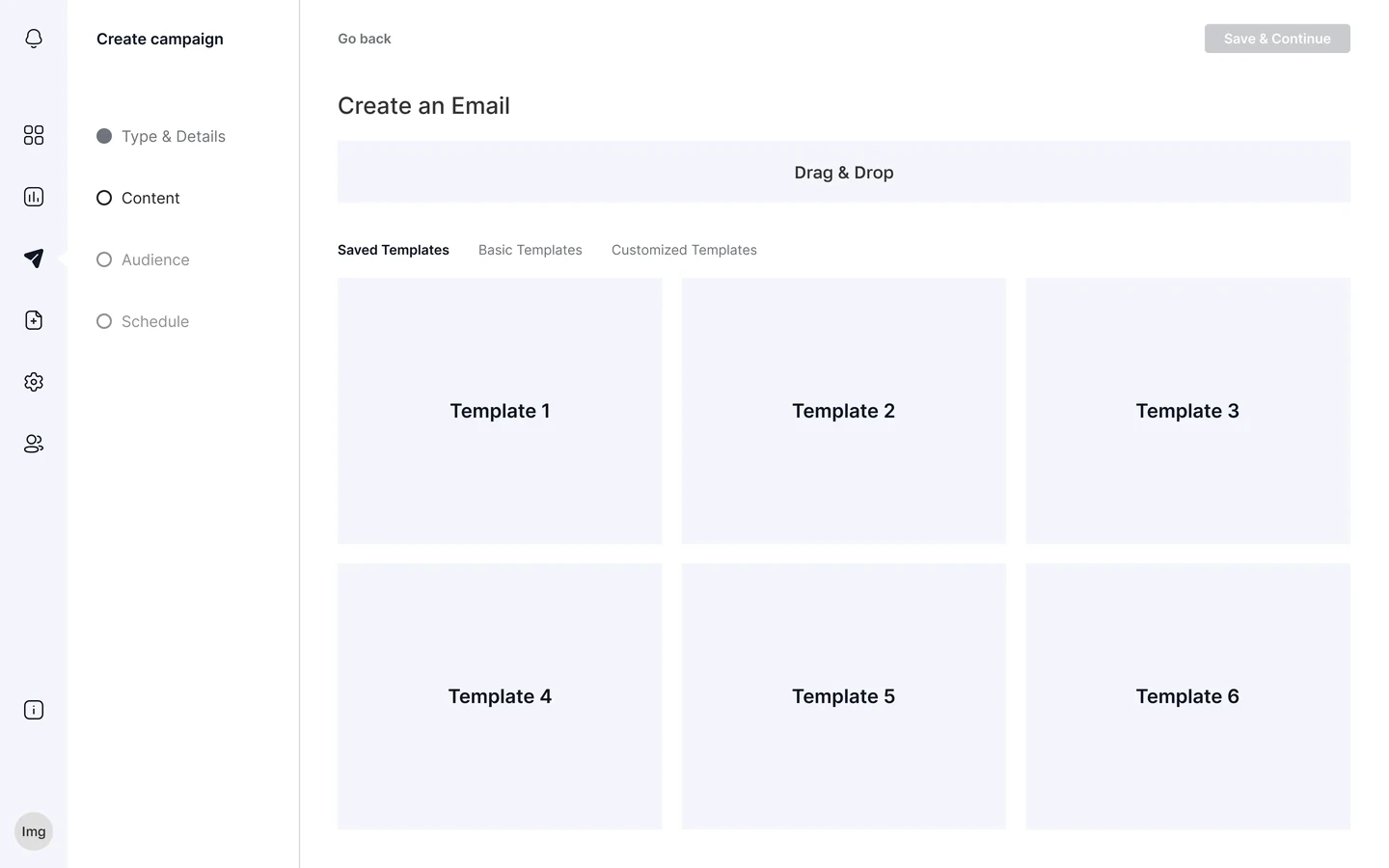The image size is (1389, 868).
Task: Select the Schedule step
Action: pyautogui.click(x=143, y=321)
